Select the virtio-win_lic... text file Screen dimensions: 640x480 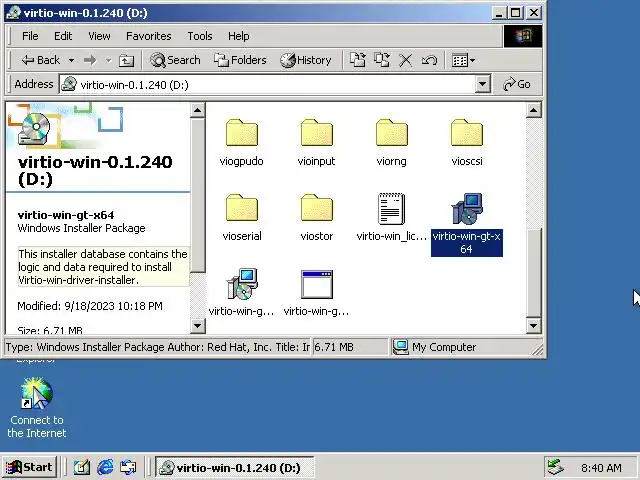391,217
